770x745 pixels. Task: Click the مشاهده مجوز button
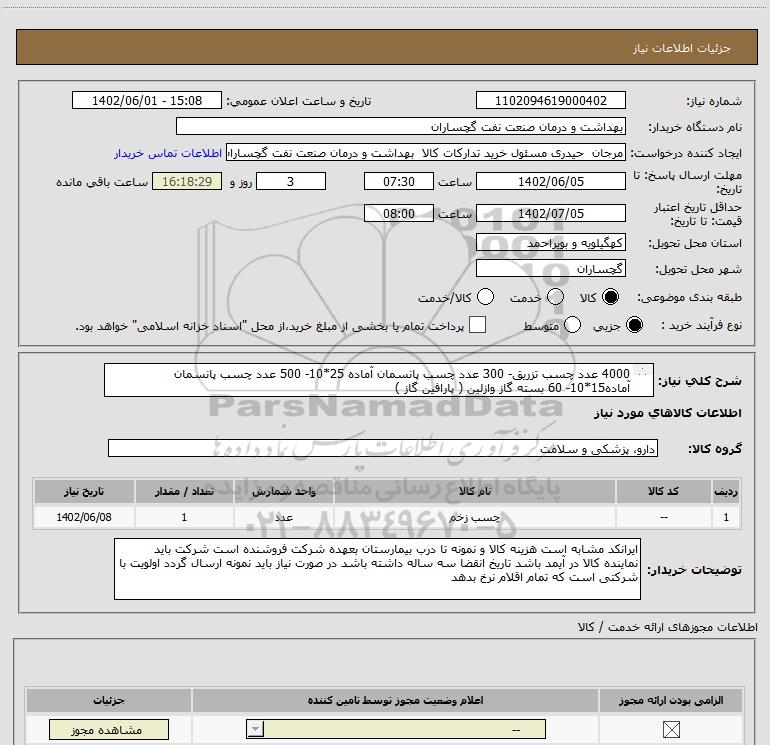109,730
